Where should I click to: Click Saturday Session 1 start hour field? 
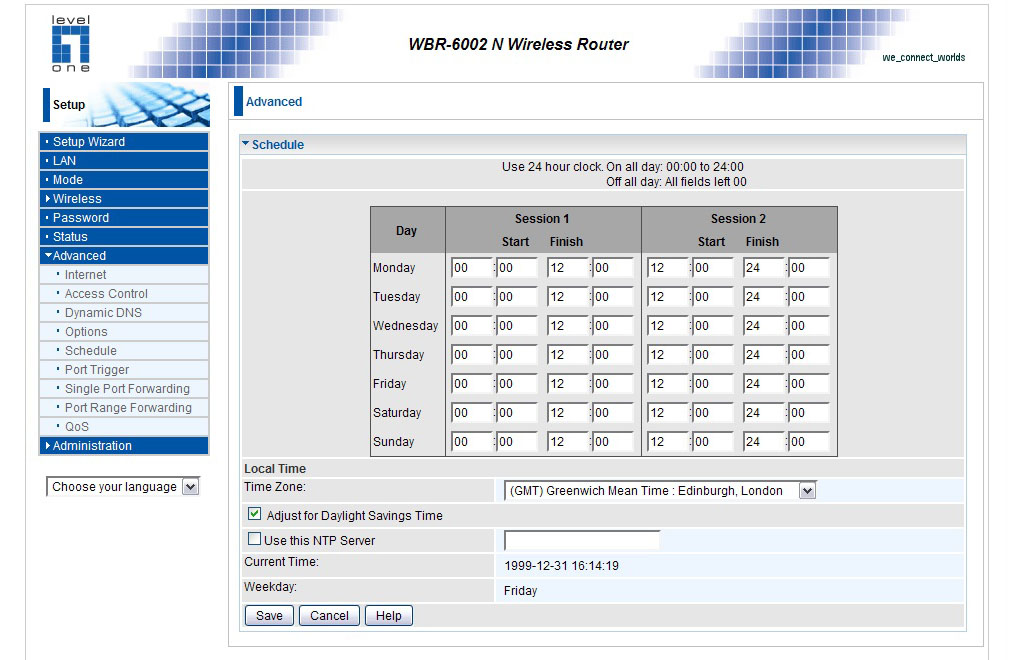pyautogui.click(x=472, y=413)
